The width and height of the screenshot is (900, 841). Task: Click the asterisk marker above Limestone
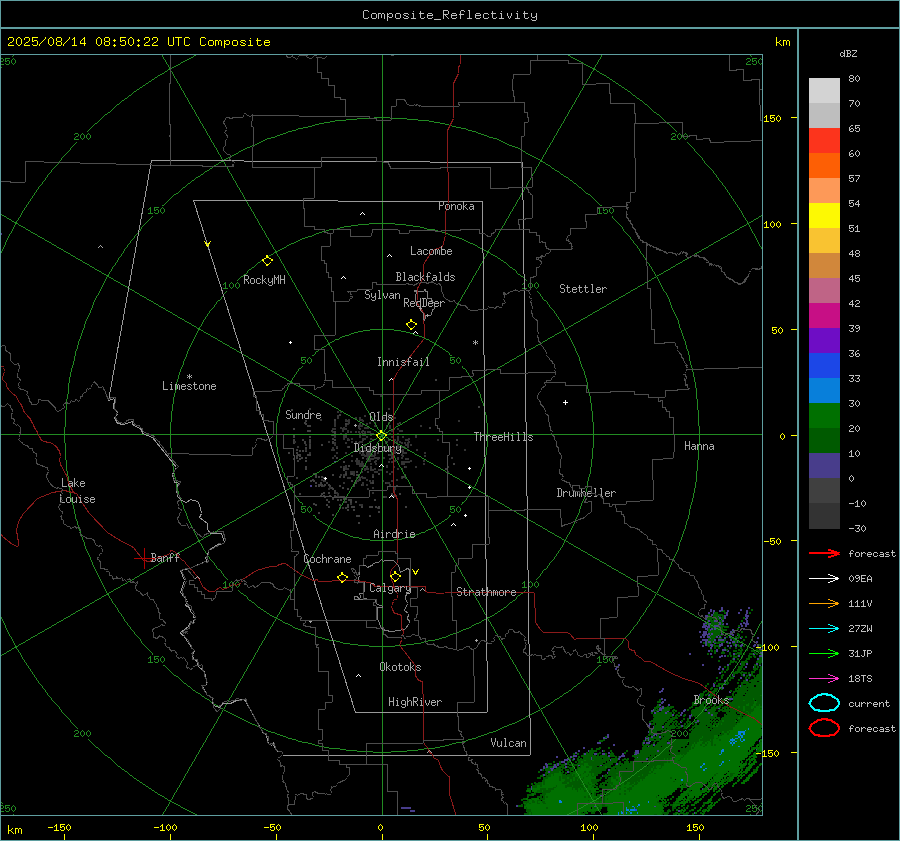point(189,377)
